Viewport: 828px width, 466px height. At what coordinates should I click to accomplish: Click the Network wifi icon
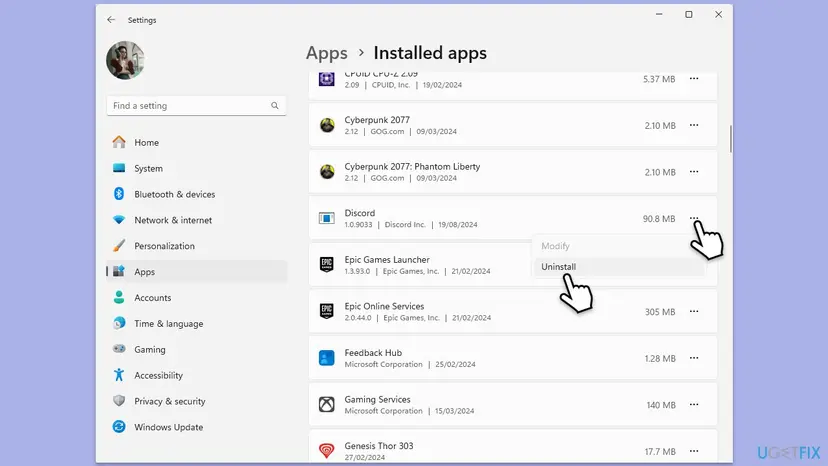click(x=119, y=220)
